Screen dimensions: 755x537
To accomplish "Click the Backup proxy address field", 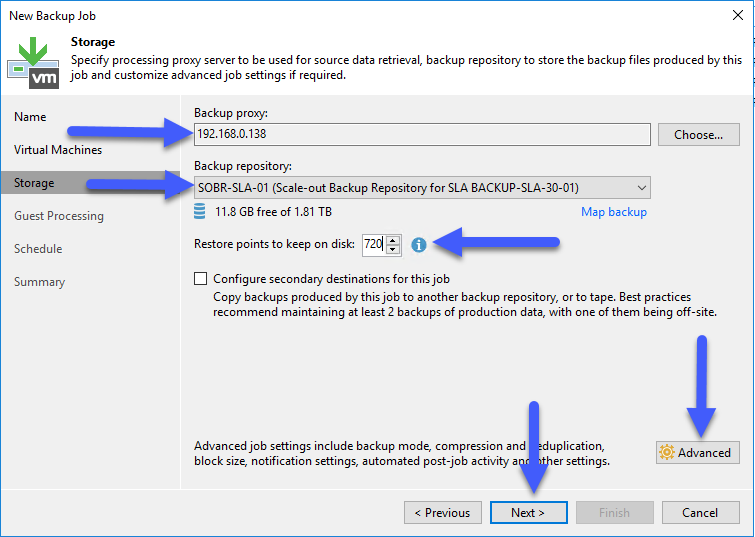I will (422, 134).
